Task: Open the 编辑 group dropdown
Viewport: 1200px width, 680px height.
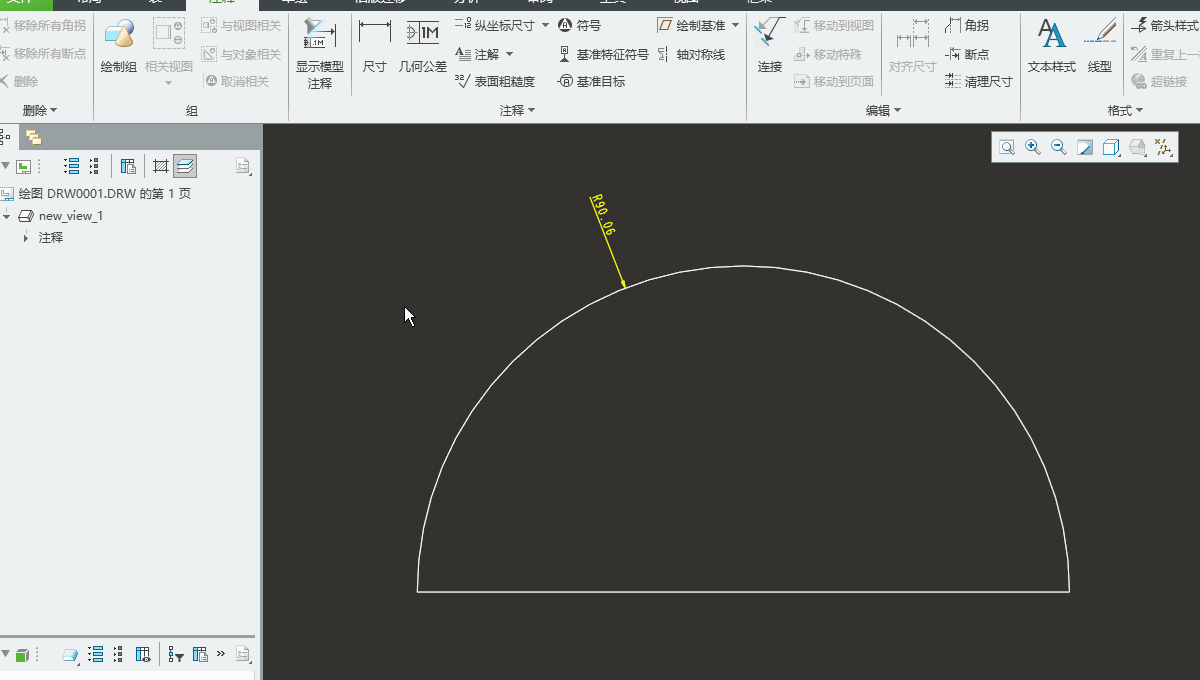Action: click(884, 110)
